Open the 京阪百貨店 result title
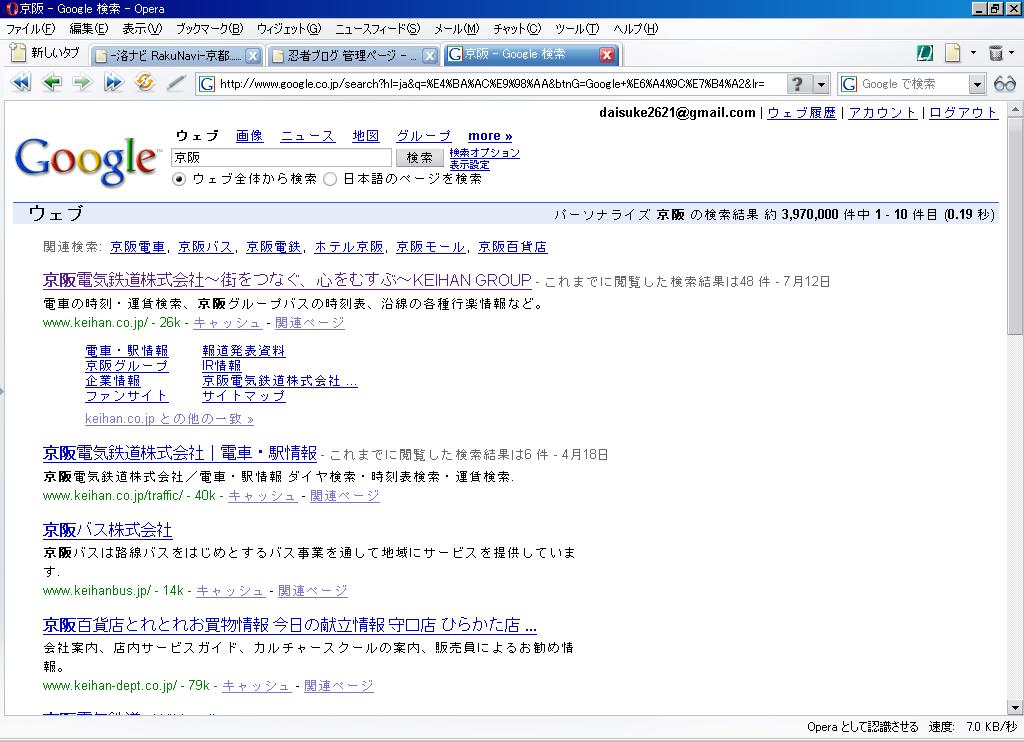This screenshot has width=1024, height=742. (289, 625)
